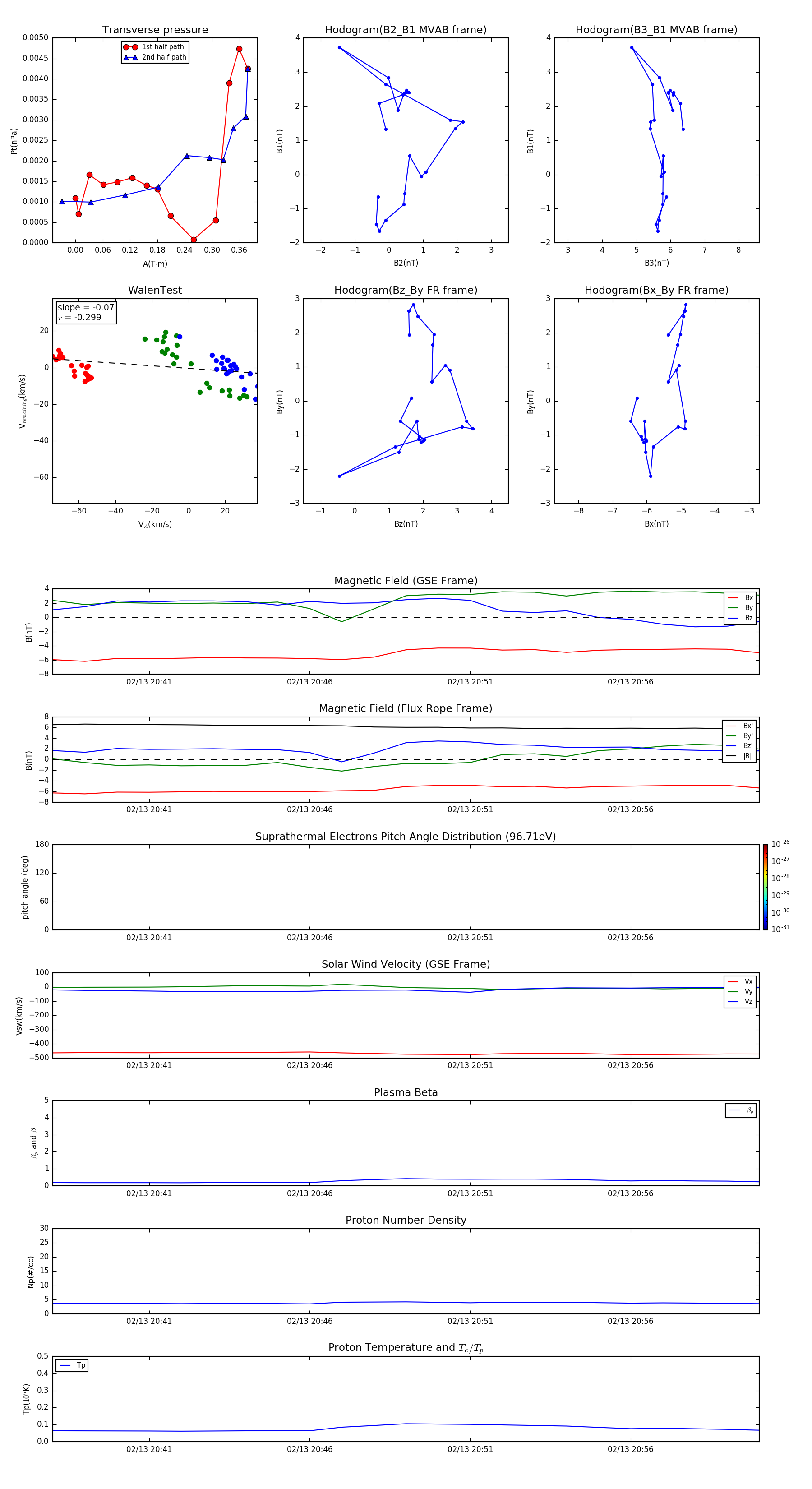Click colorbar label 10^-26
The width and height of the screenshot is (812, 1489).
[780, 844]
